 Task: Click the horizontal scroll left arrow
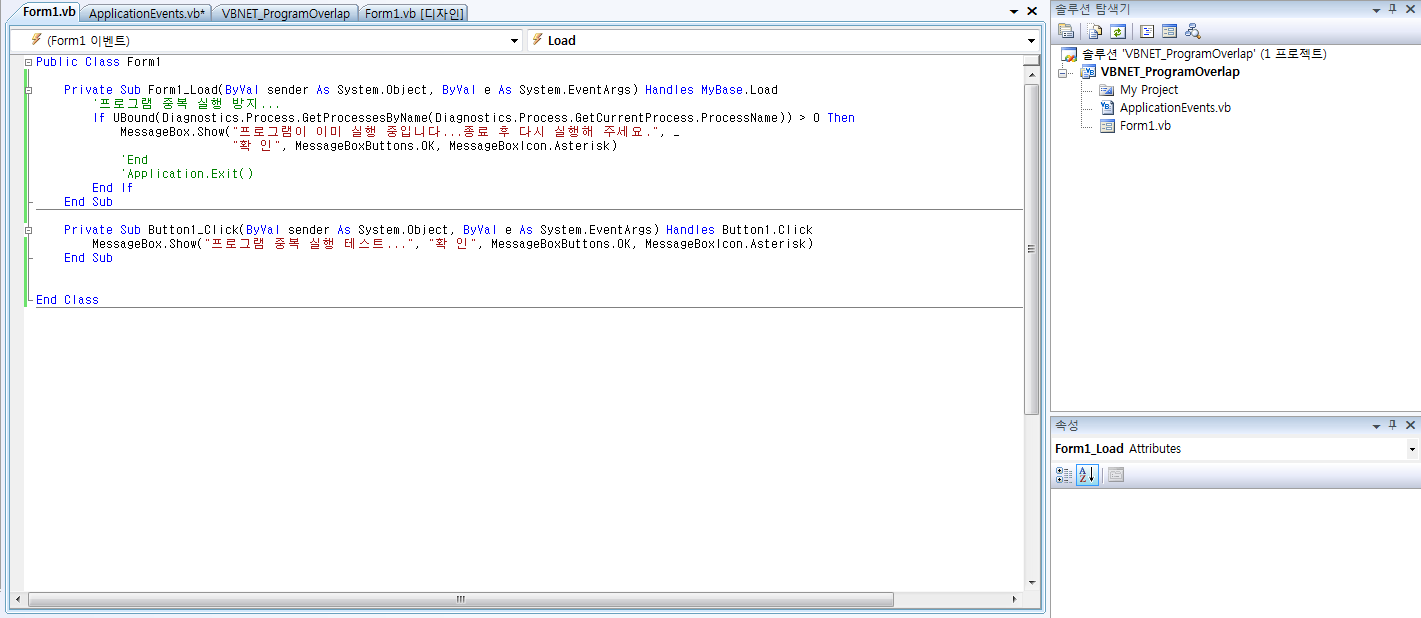[18, 600]
